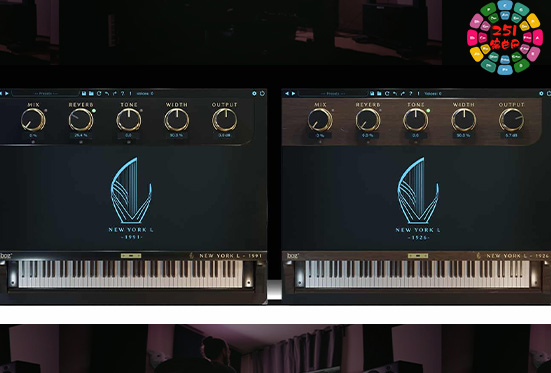Viewport: 551px width, 373px height.
Task: Click blue harp logo in 1991 plugin
Action: tap(131, 190)
